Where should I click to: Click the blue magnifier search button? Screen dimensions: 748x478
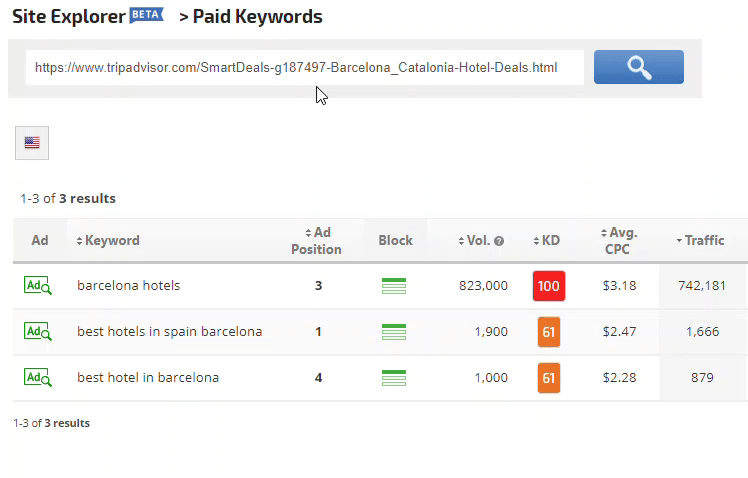tap(638, 67)
